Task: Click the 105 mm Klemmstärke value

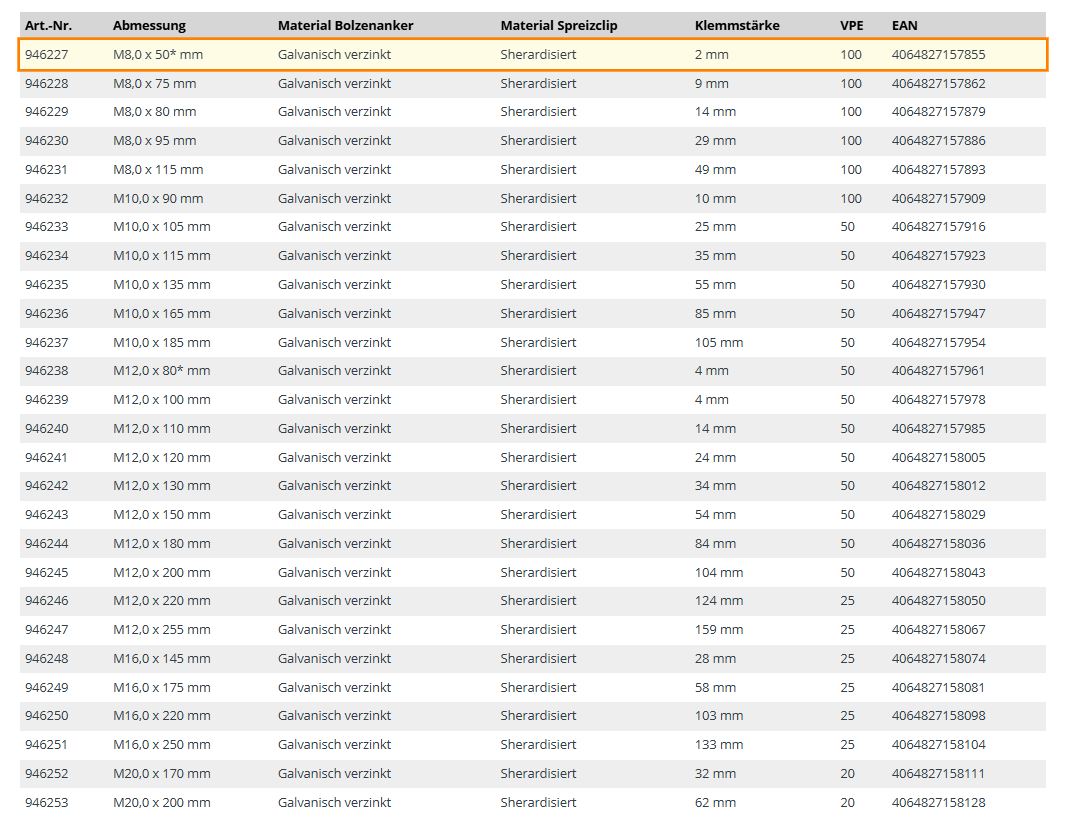Action: pyautogui.click(x=719, y=342)
